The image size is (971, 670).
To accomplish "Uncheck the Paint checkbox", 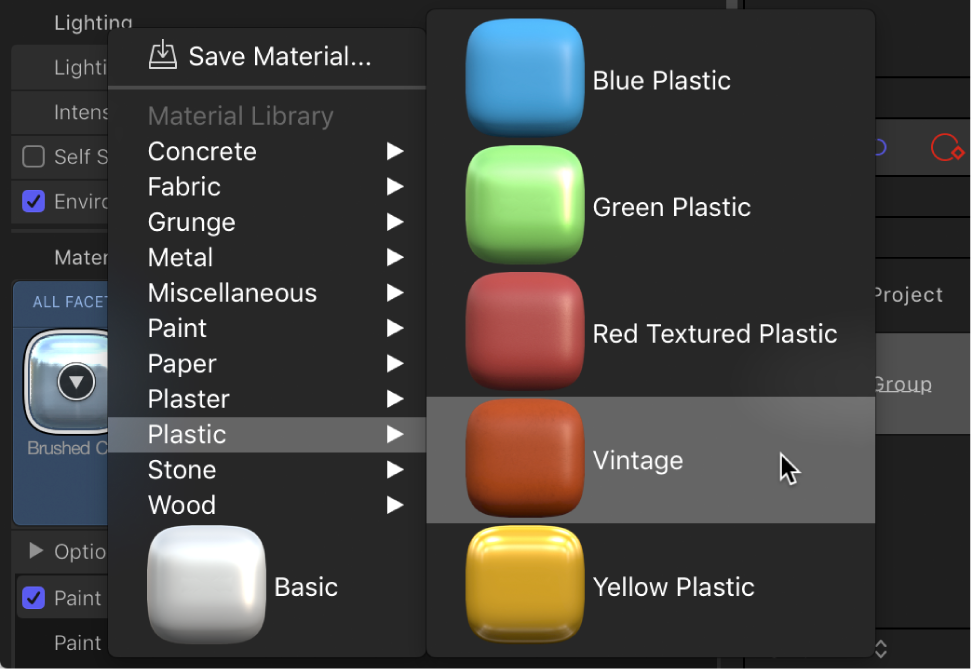I will (x=33, y=598).
